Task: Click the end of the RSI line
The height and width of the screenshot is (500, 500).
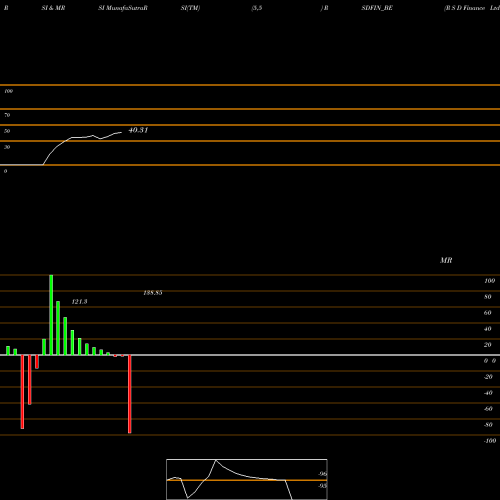Action: point(121,132)
